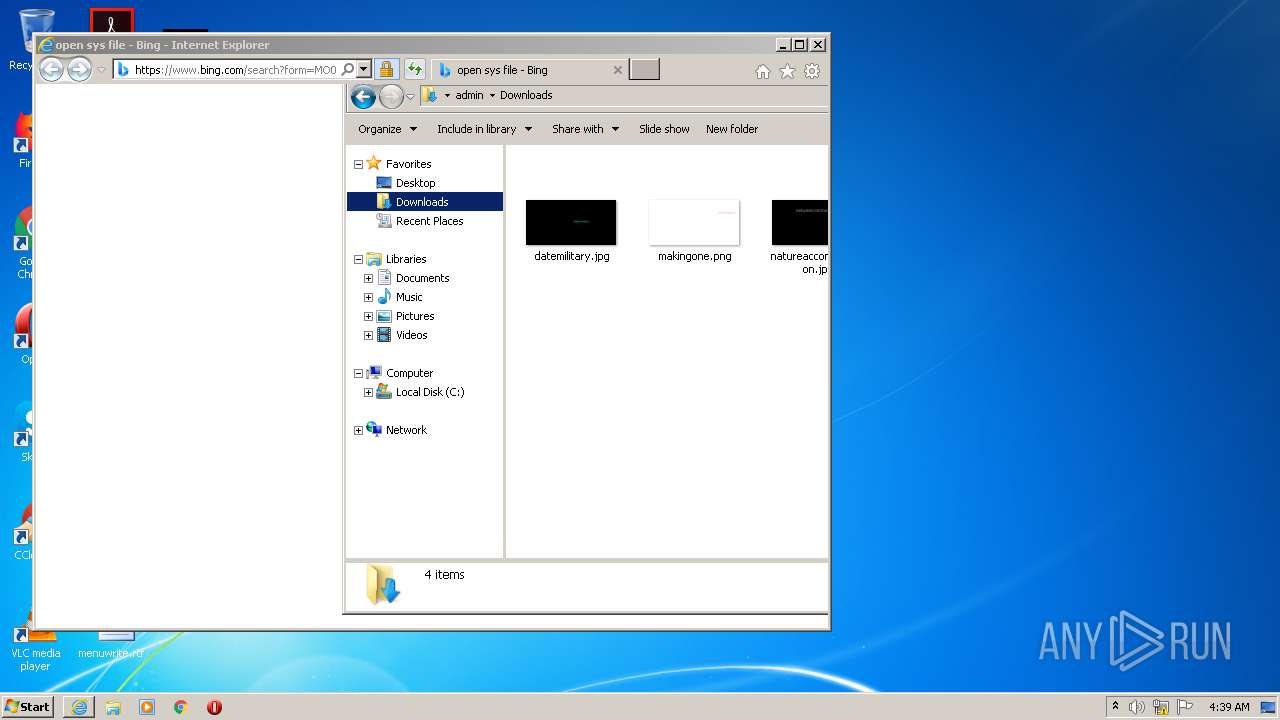Open the Opera taskbar icon

tap(214, 707)
